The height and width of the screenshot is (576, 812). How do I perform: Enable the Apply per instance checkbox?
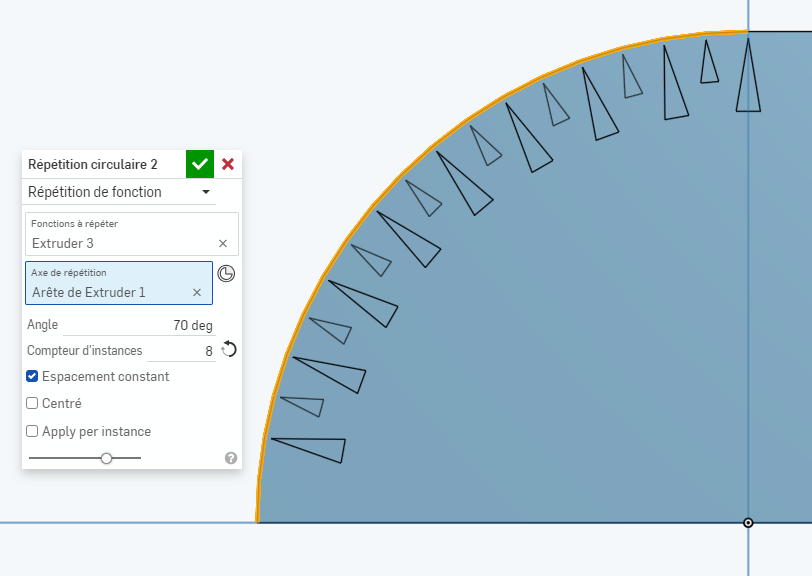pos(32,432)
